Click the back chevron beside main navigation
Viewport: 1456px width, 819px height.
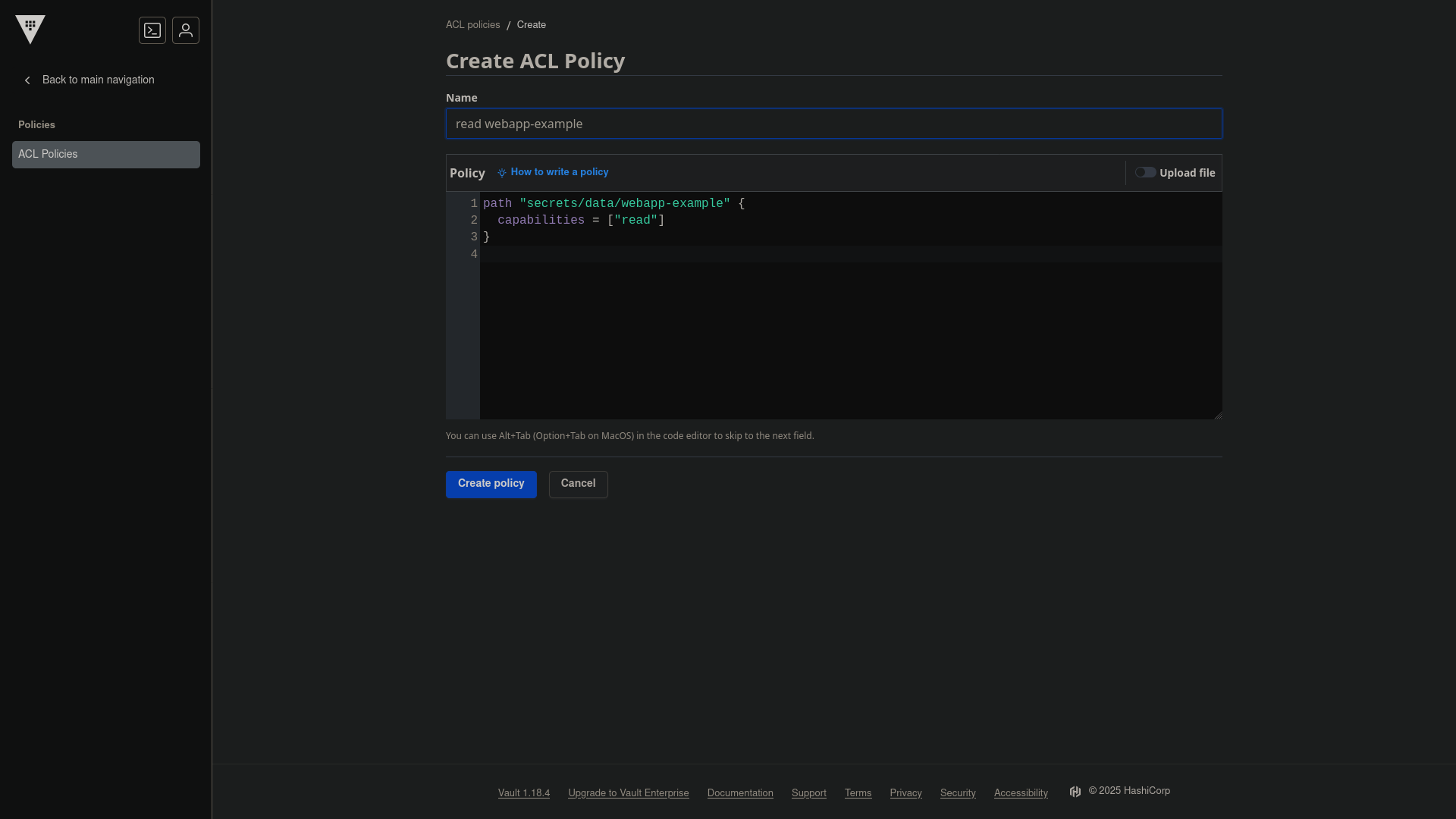point(27,80)
